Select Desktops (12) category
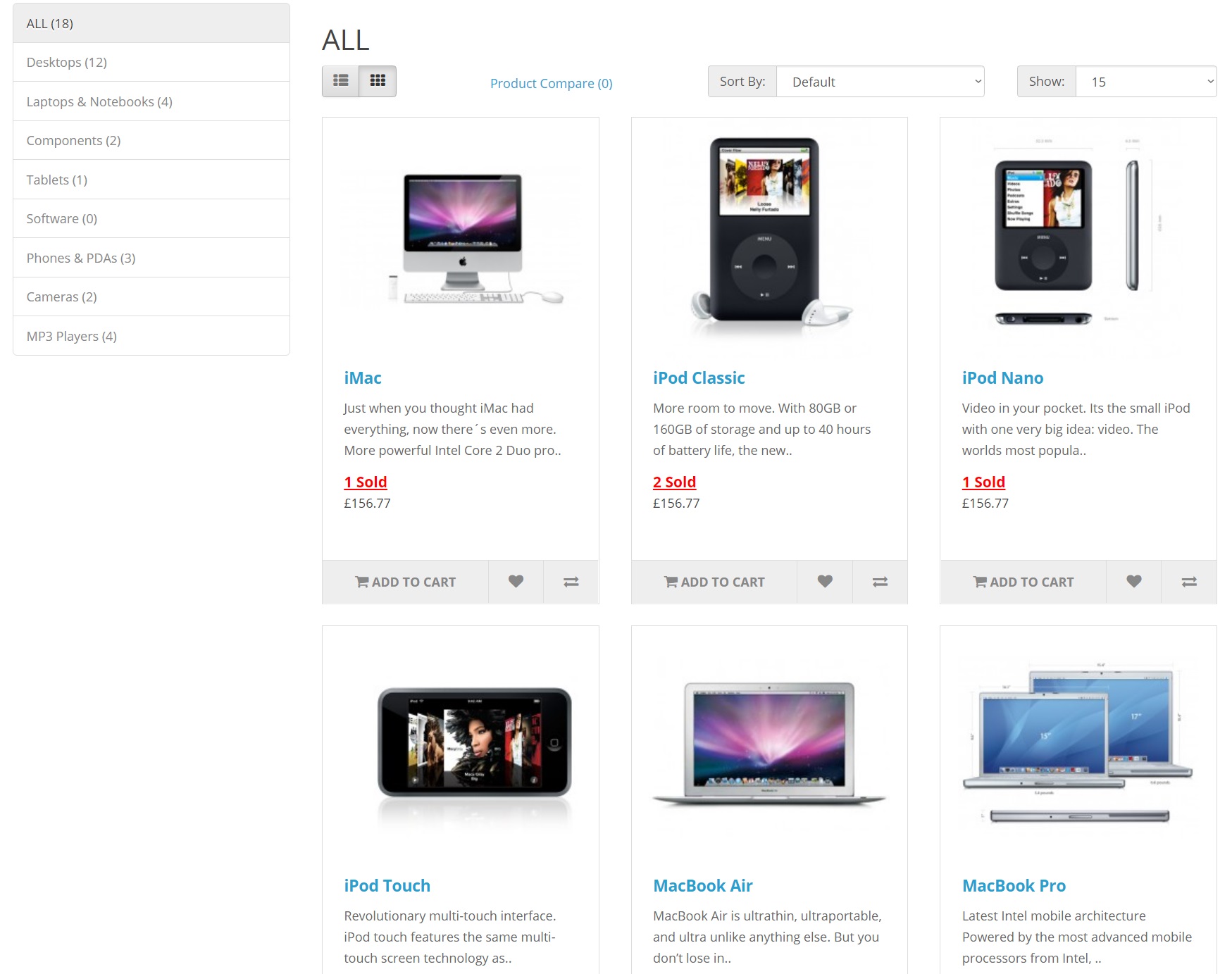This screenshot has width=1232, height=974. [151, 62]
